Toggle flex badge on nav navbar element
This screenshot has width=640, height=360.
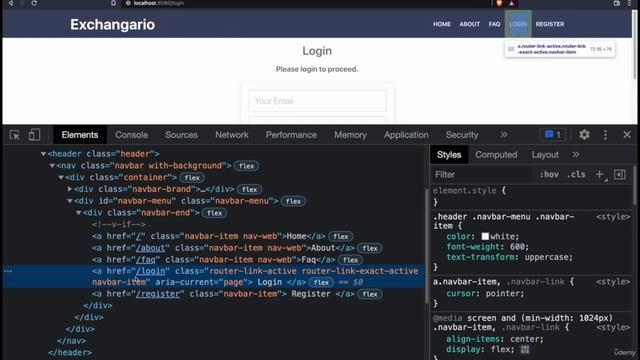[x=246, y=166]
